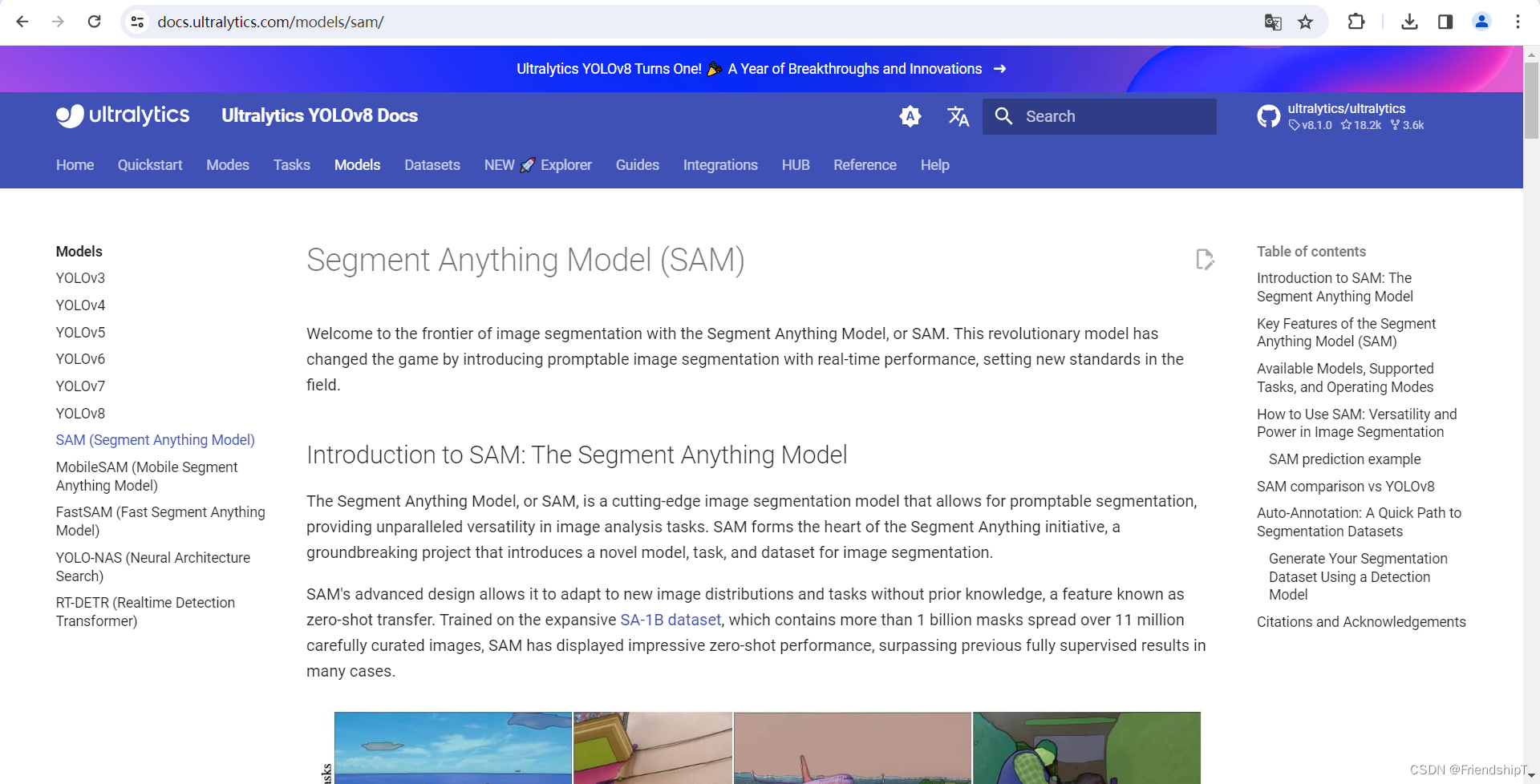Open the language selection icon
The height and width of the screenshot is (784, 1540).
tap(958, 116)
